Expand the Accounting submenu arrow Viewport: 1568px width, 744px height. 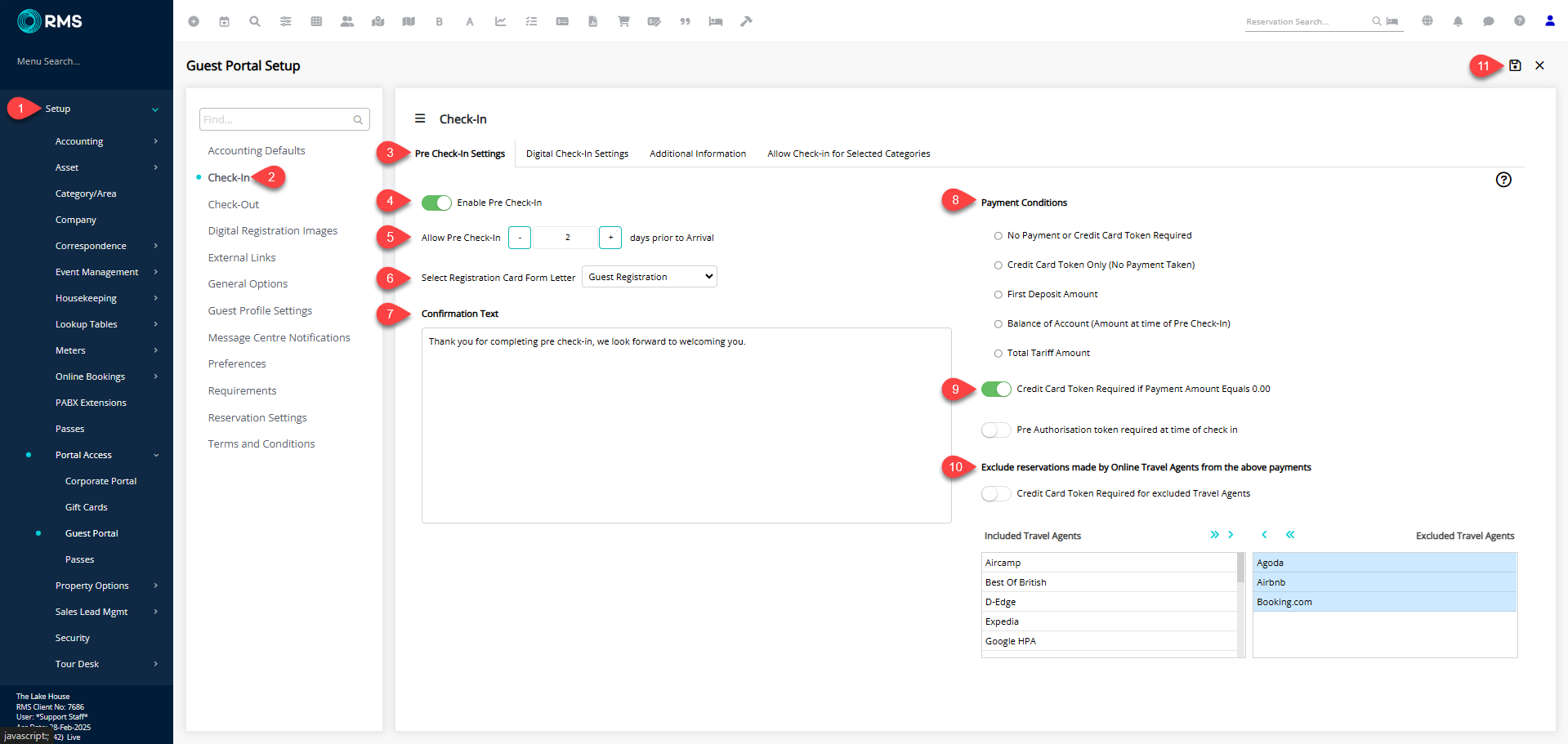[155, 141]
